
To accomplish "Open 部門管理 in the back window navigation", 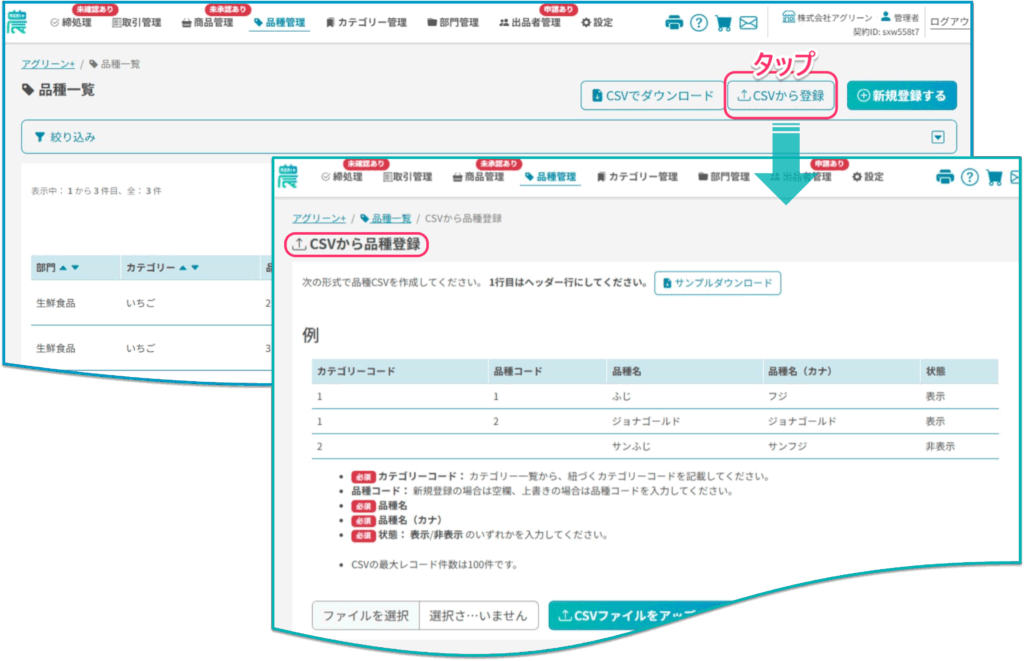I will [452, 22].
